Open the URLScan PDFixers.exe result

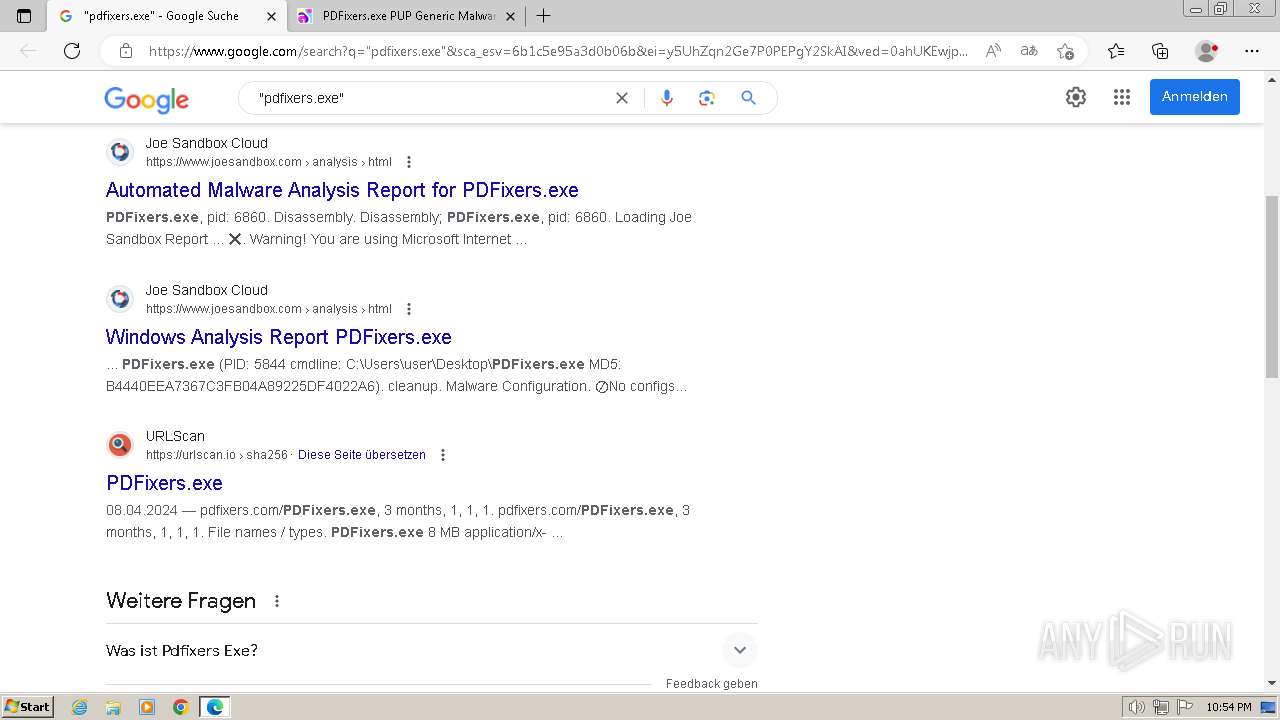click(x=164, y=483)
